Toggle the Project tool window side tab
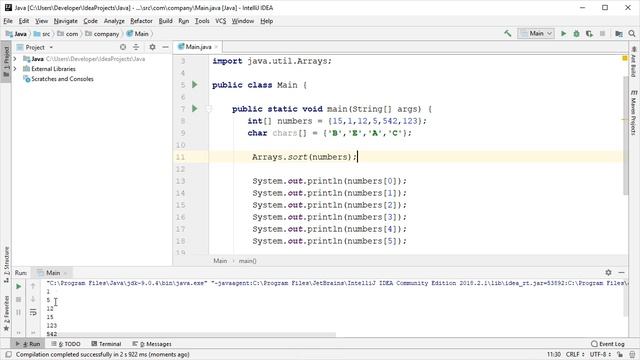 [6, 62]
